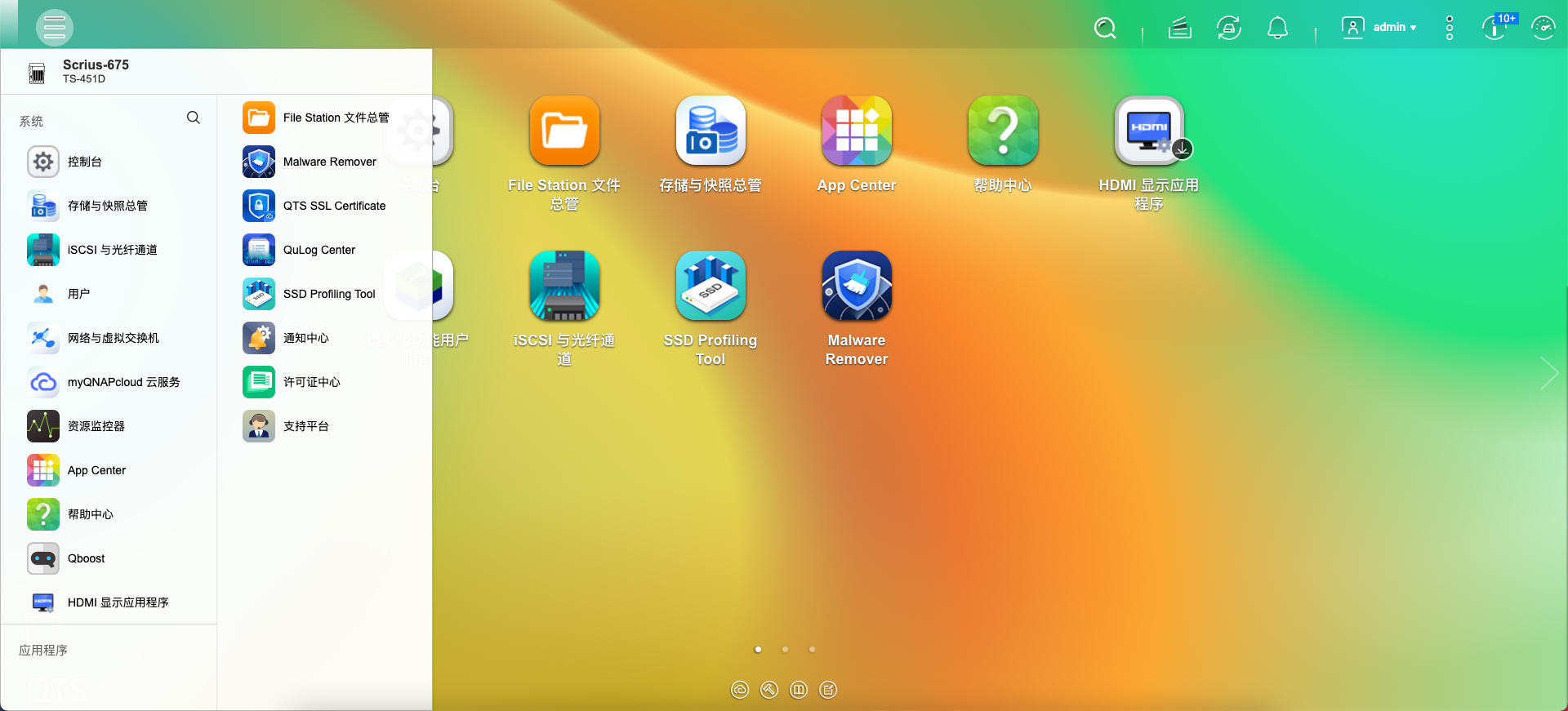Click the utility tools icon in bottom bar
The width and height of the screenshot is (1568, 711).
point(769,690)
